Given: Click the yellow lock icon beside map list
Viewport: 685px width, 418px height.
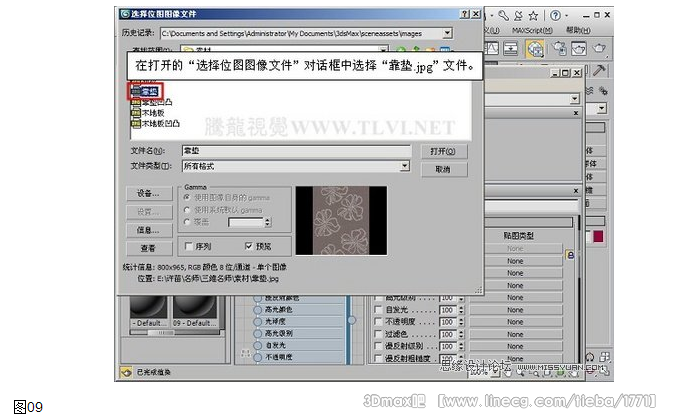Looking at the screenshot, I should click(570, 255).
